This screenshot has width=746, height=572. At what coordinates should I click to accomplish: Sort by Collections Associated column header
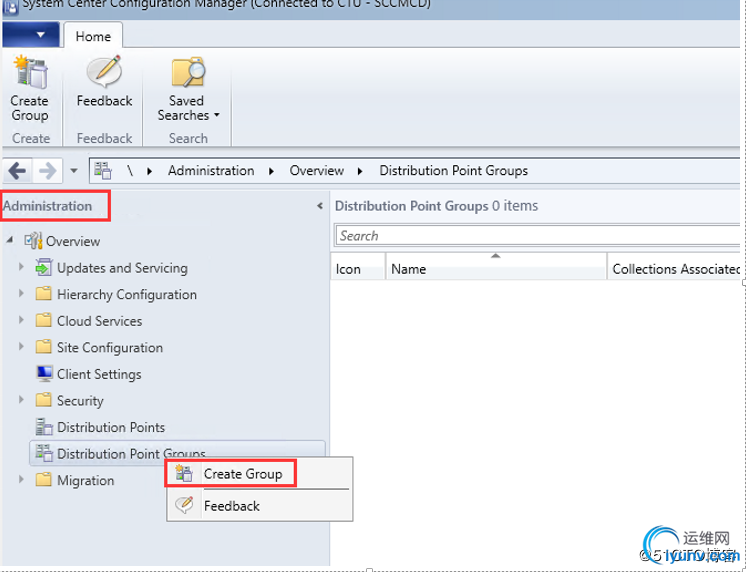[x=675, y=266]
